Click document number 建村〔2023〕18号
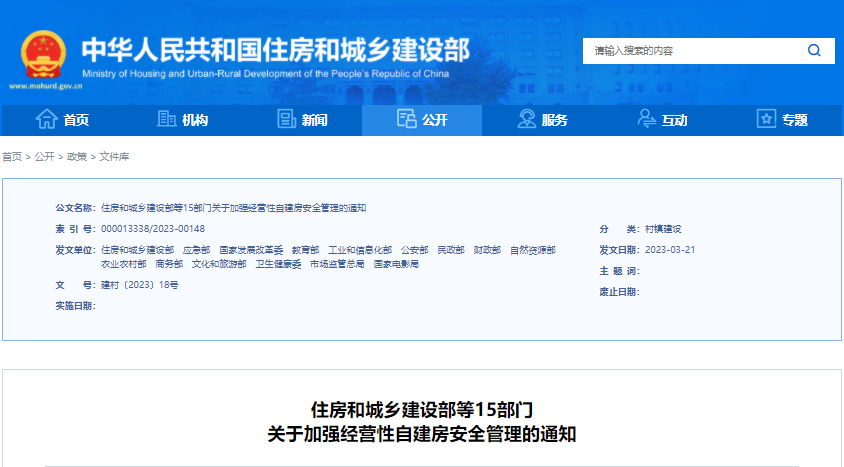Image resolution: width=844 pixels, height=467 pixels. tap(140, 285)
